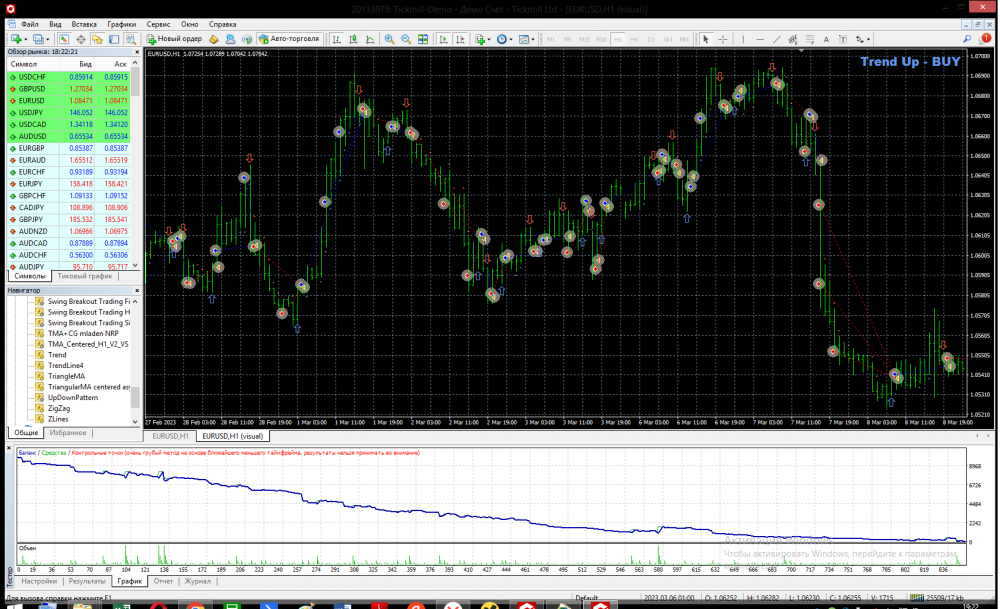Viewport: 1000px width, 609px height.
Task: Toggle the Market Watch panel
Action: (64, 39)
